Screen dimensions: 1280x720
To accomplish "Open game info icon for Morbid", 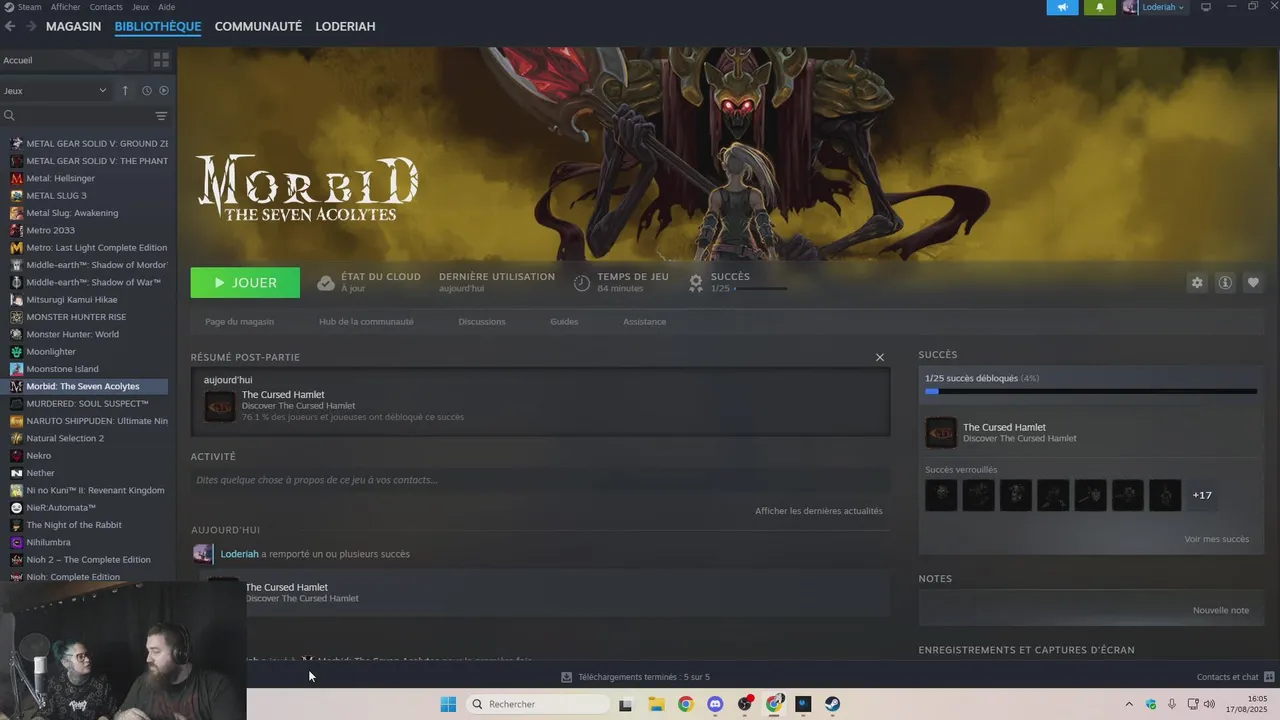I will [x=1225, y=283].
